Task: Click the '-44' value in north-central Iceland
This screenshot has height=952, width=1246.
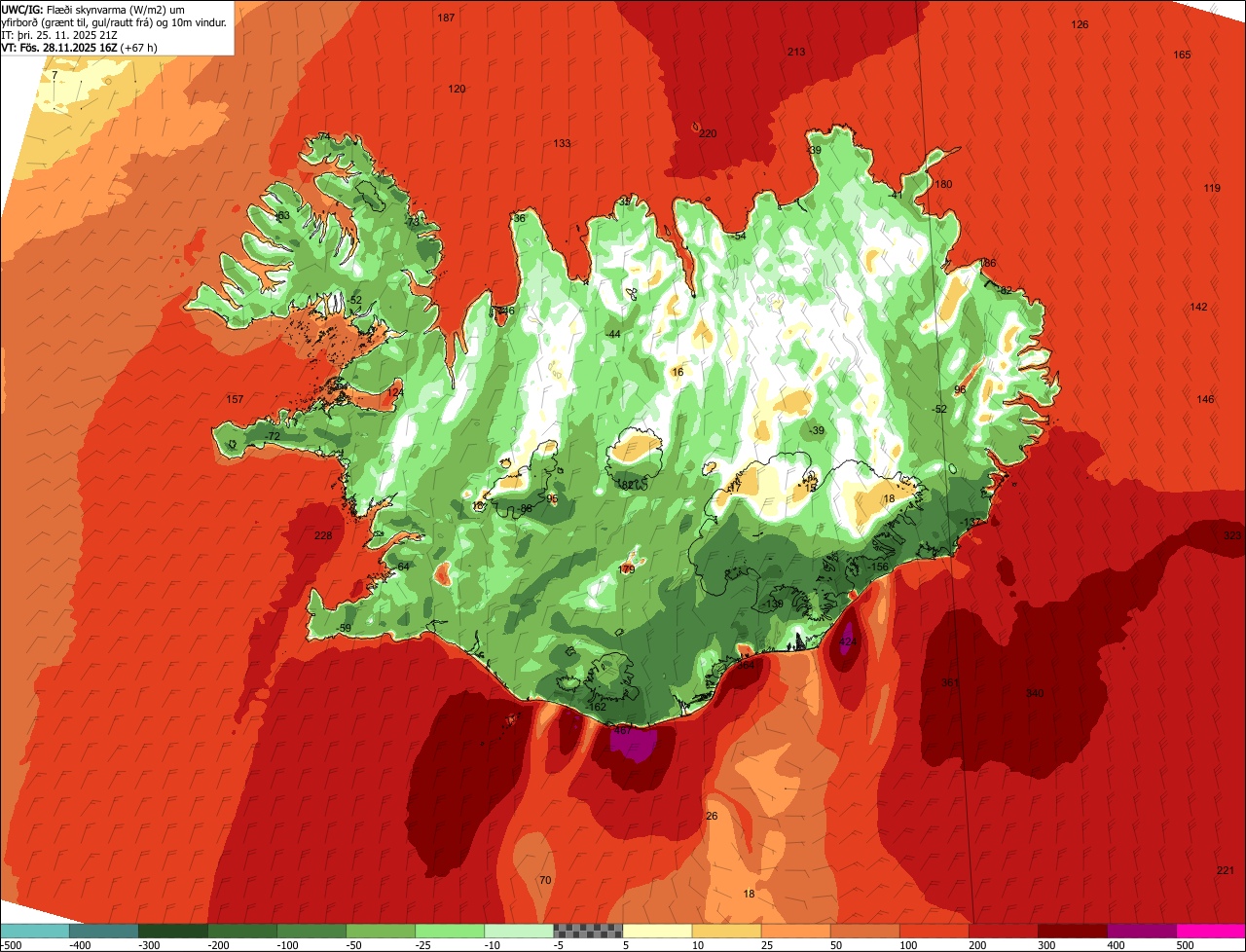Action: click(x=612, y=334)
